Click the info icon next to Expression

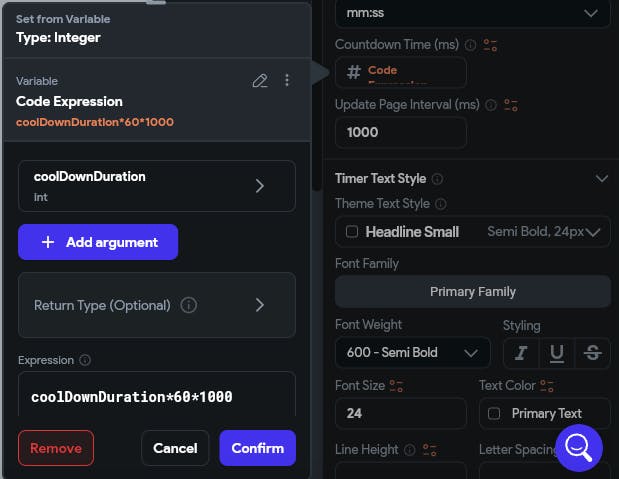coord(85,360)
